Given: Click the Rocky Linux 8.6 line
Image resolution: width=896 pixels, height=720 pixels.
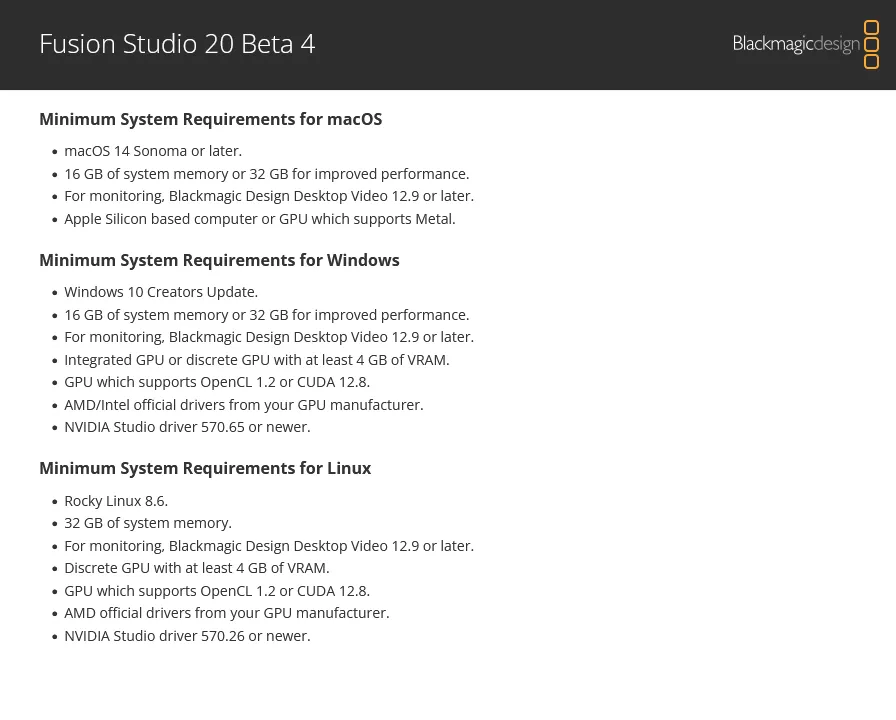Looking at the screenshot, I should tap(116, 501).
